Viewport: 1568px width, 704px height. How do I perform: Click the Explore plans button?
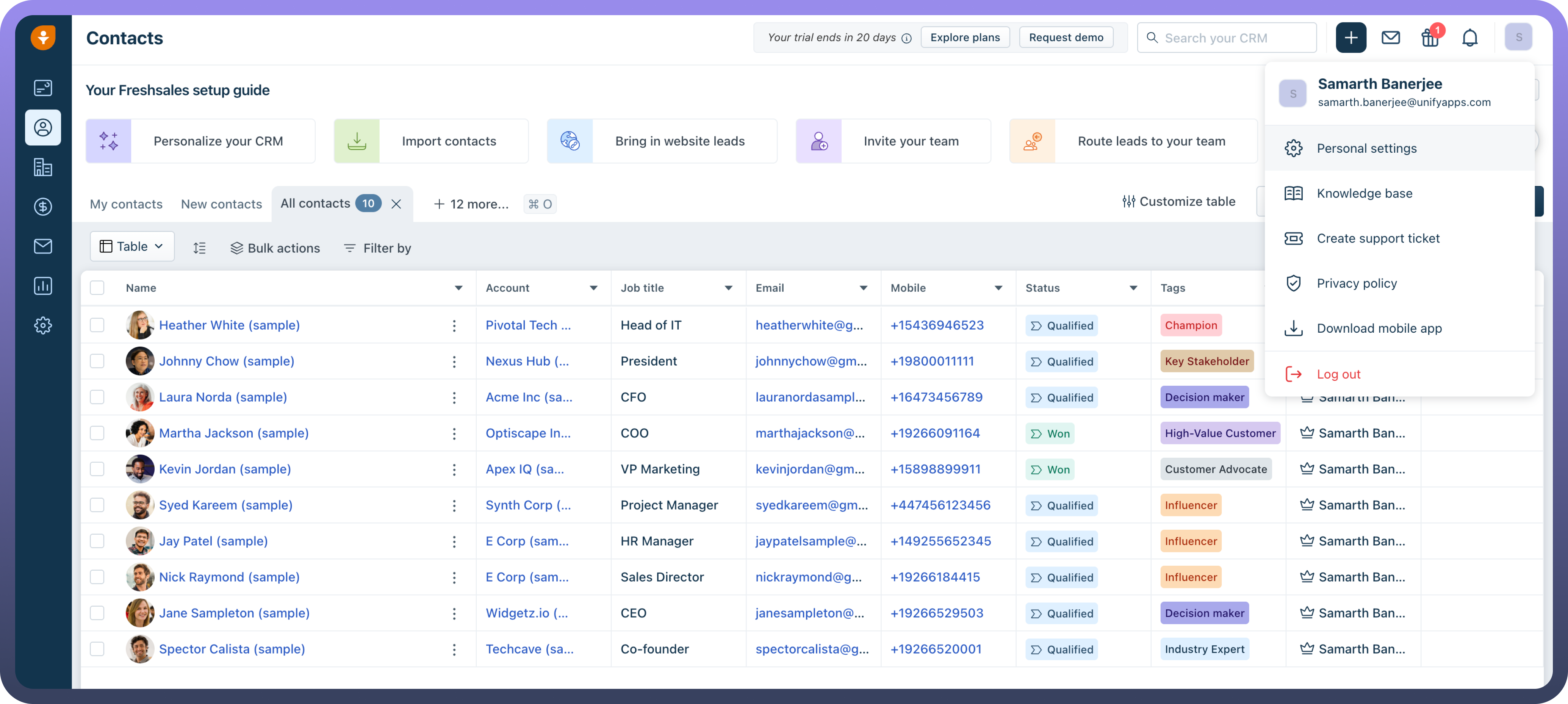click(965, 37)
